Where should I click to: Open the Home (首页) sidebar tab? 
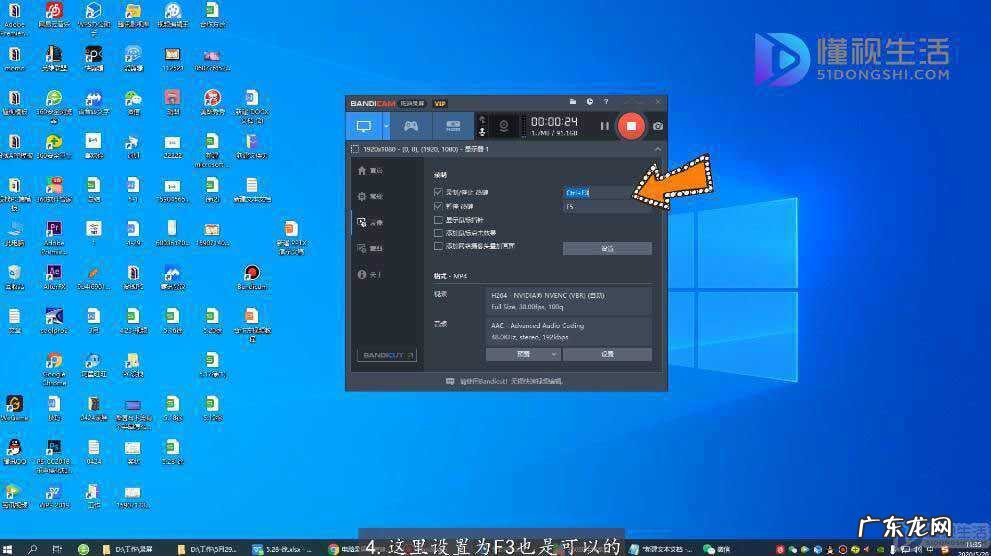click(x=370, y=171)
